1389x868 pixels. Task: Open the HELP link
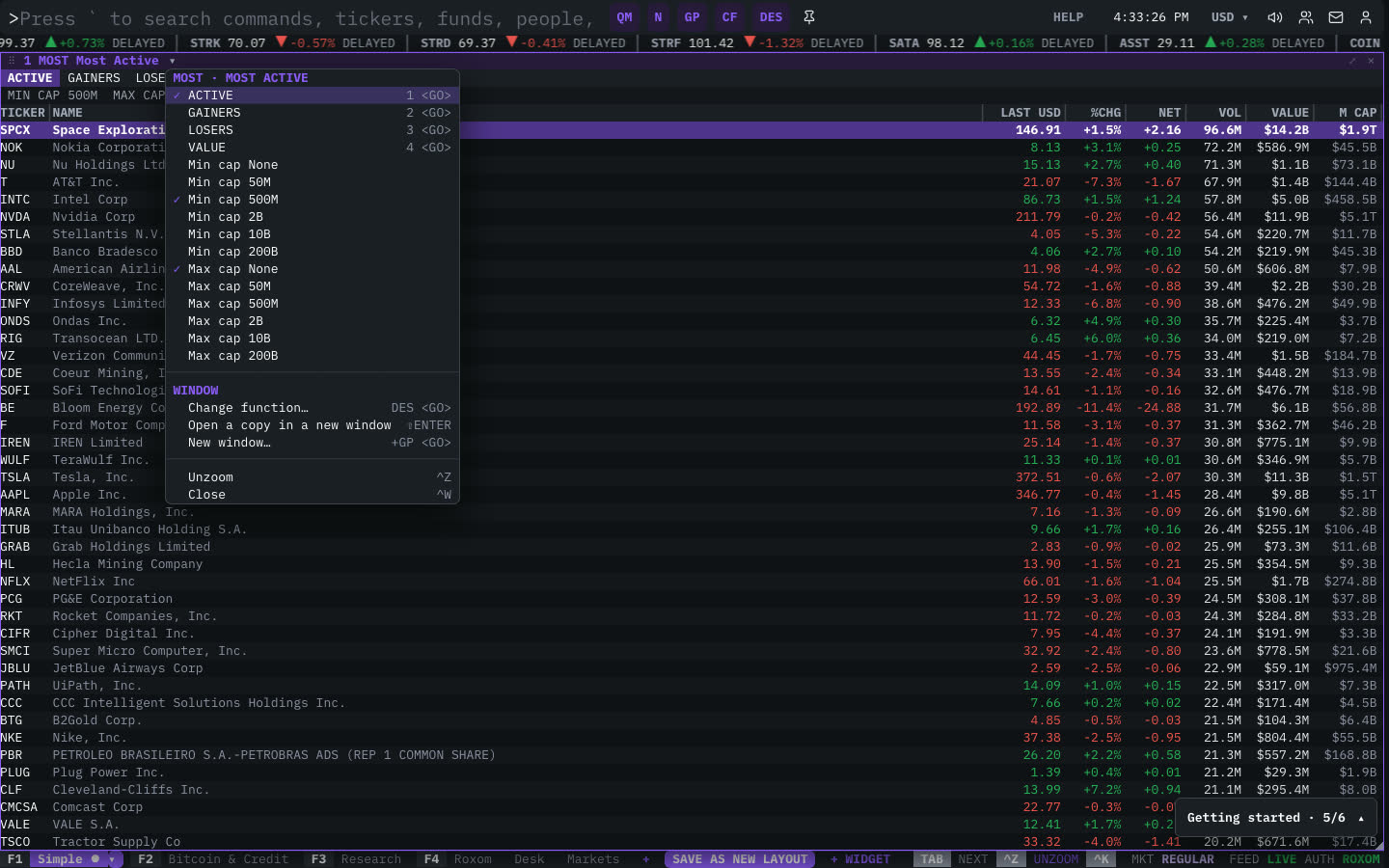coord(1068,17)
